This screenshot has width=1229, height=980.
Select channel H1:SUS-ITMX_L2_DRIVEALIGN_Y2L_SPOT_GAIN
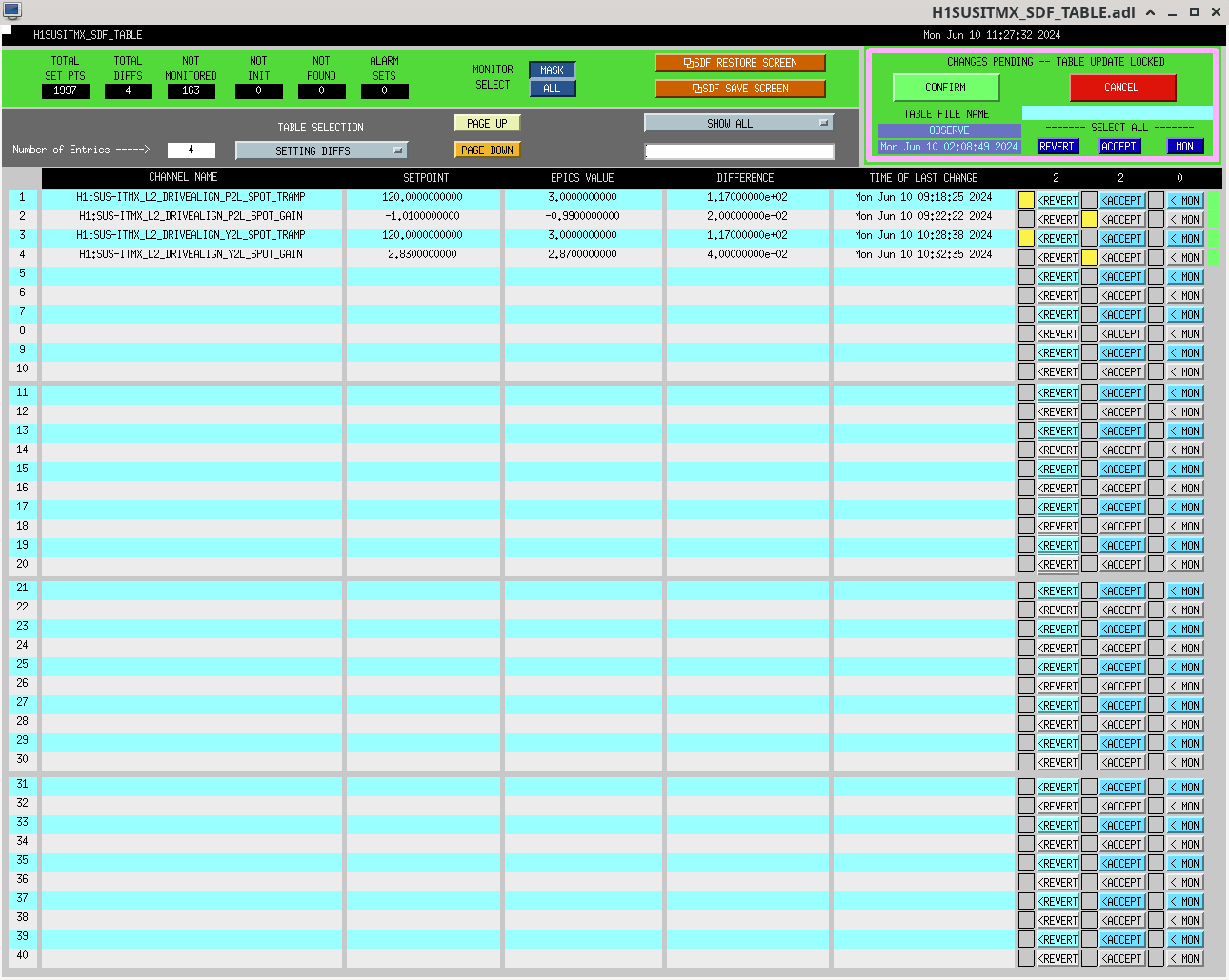[x=191, y=255]
